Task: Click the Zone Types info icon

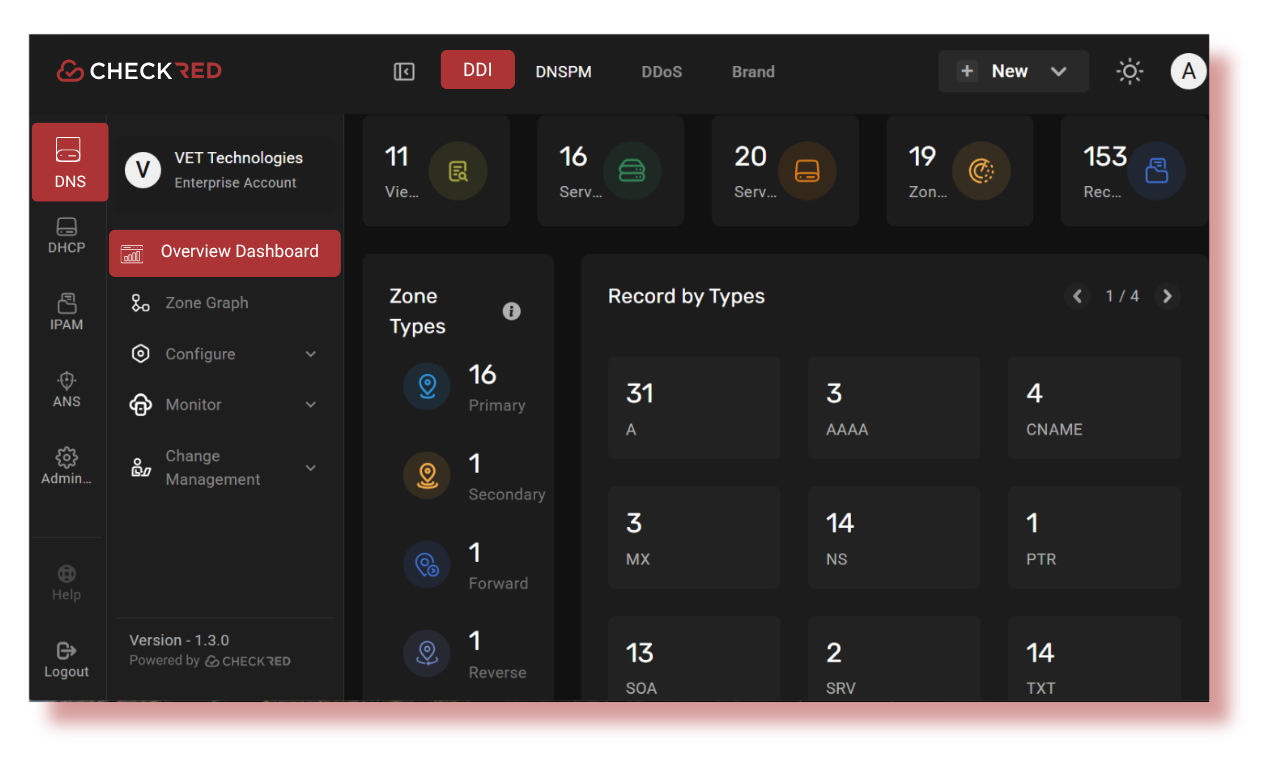Action: 511,311
